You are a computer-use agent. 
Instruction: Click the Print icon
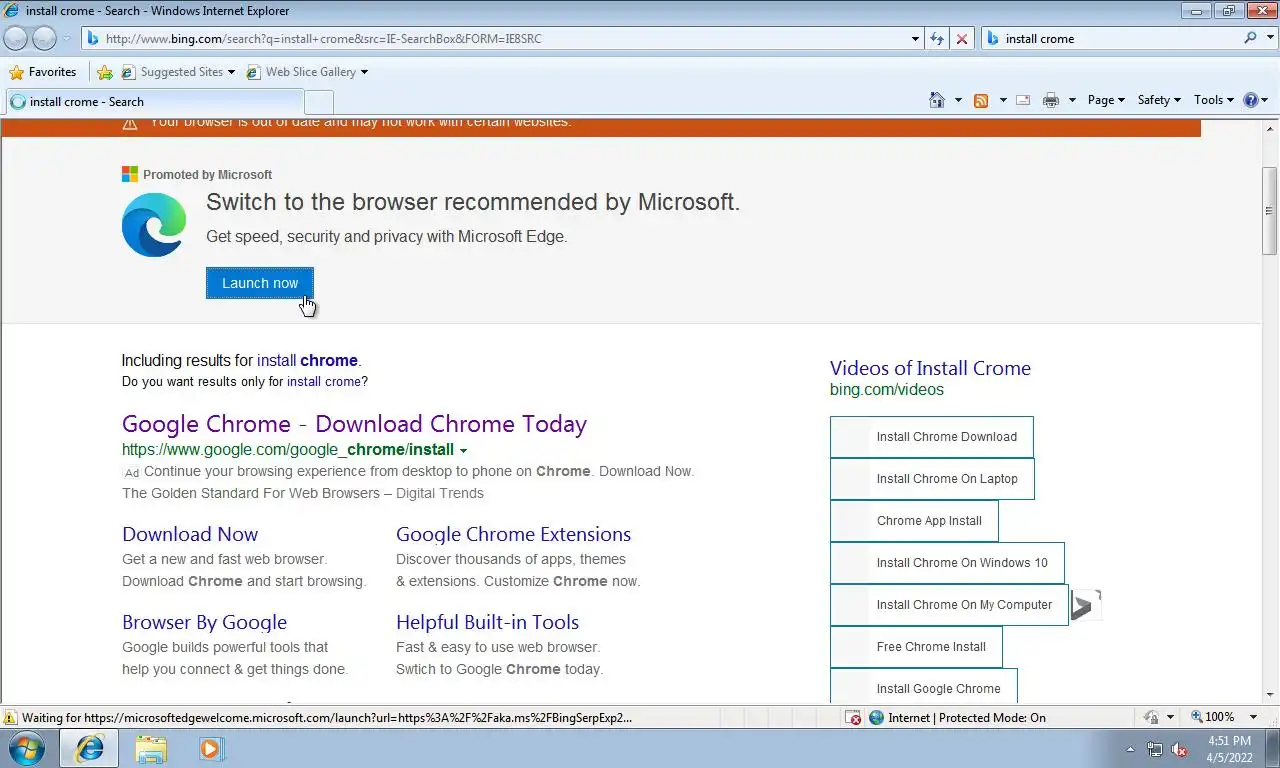(1050, 100)
